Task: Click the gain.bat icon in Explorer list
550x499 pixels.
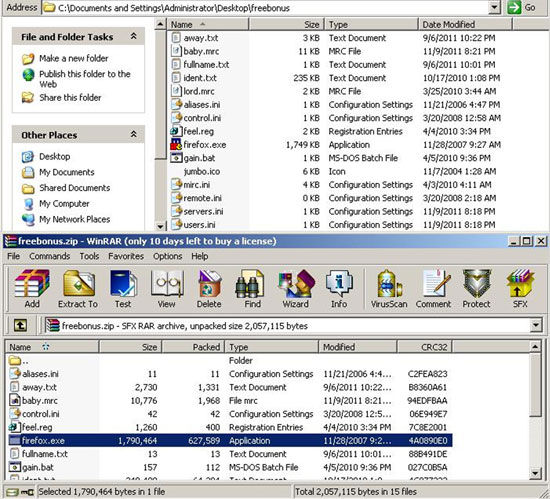Action: [x=176, y=158]
